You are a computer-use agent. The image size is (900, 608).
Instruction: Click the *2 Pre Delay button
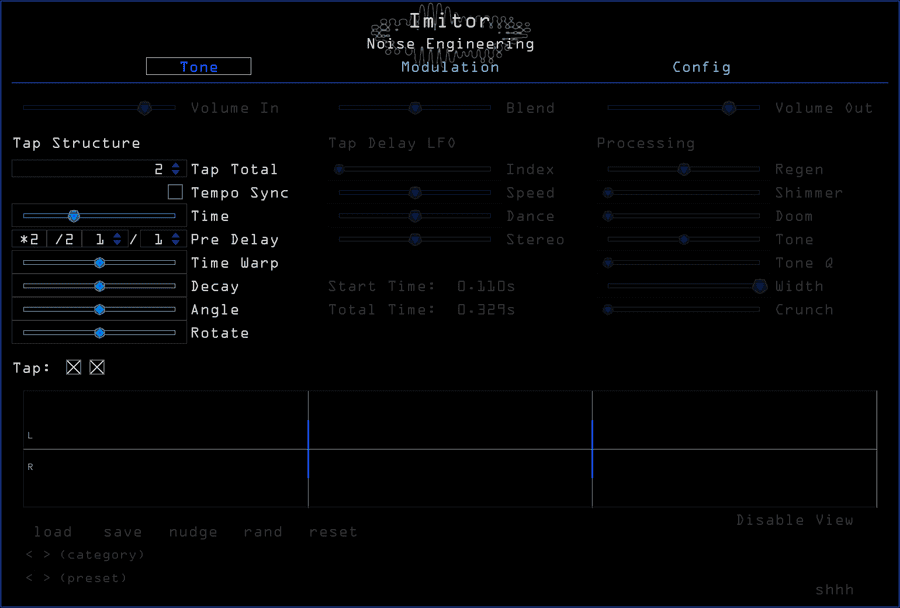coord(29,239)
